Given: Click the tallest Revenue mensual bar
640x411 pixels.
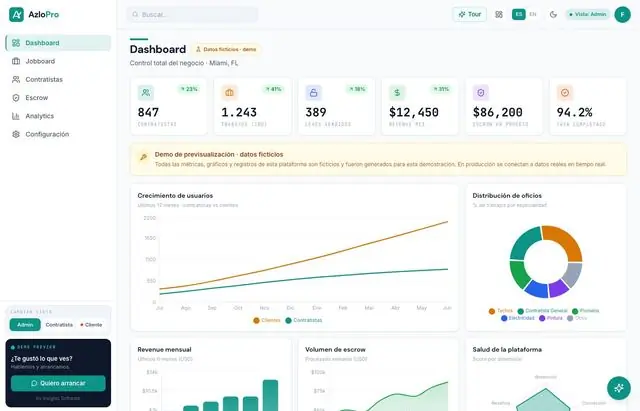Looking at the screenshot, I should pyautogui.click(x=270, y=395).
